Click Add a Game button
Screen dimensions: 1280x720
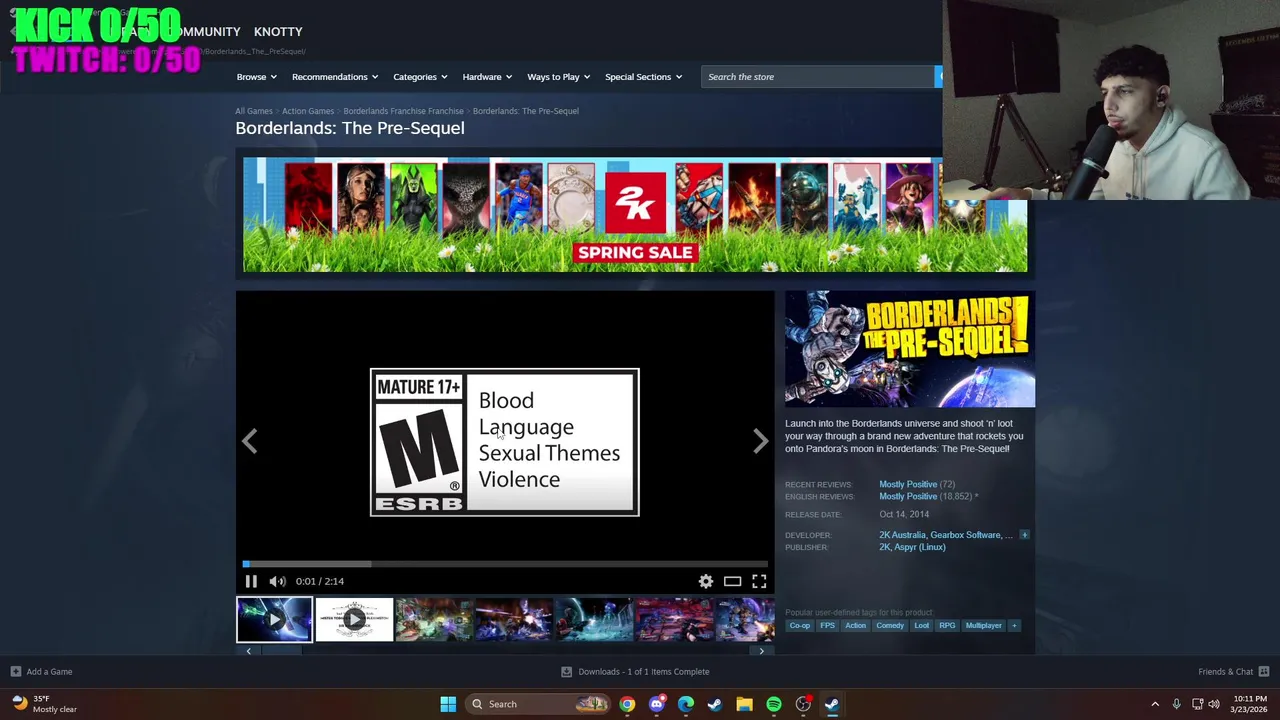[41, 672]
